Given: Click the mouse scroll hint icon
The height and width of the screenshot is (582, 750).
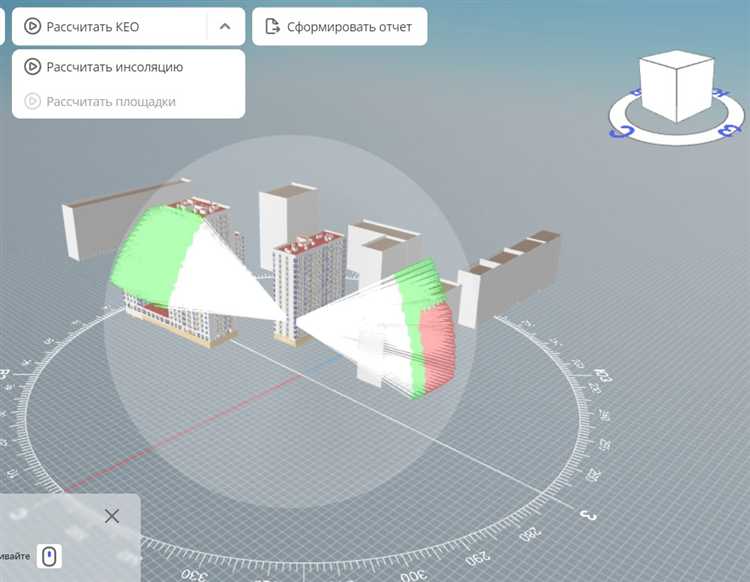Looking at the screenshot, I should tap(51, 556).
